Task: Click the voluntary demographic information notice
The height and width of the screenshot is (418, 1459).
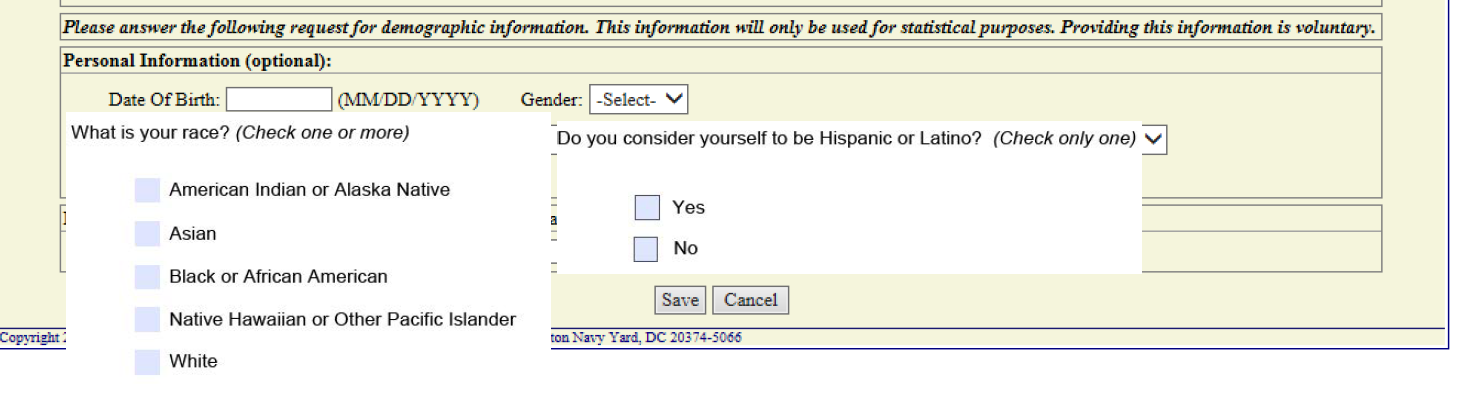Action: (x=719, y=28)
